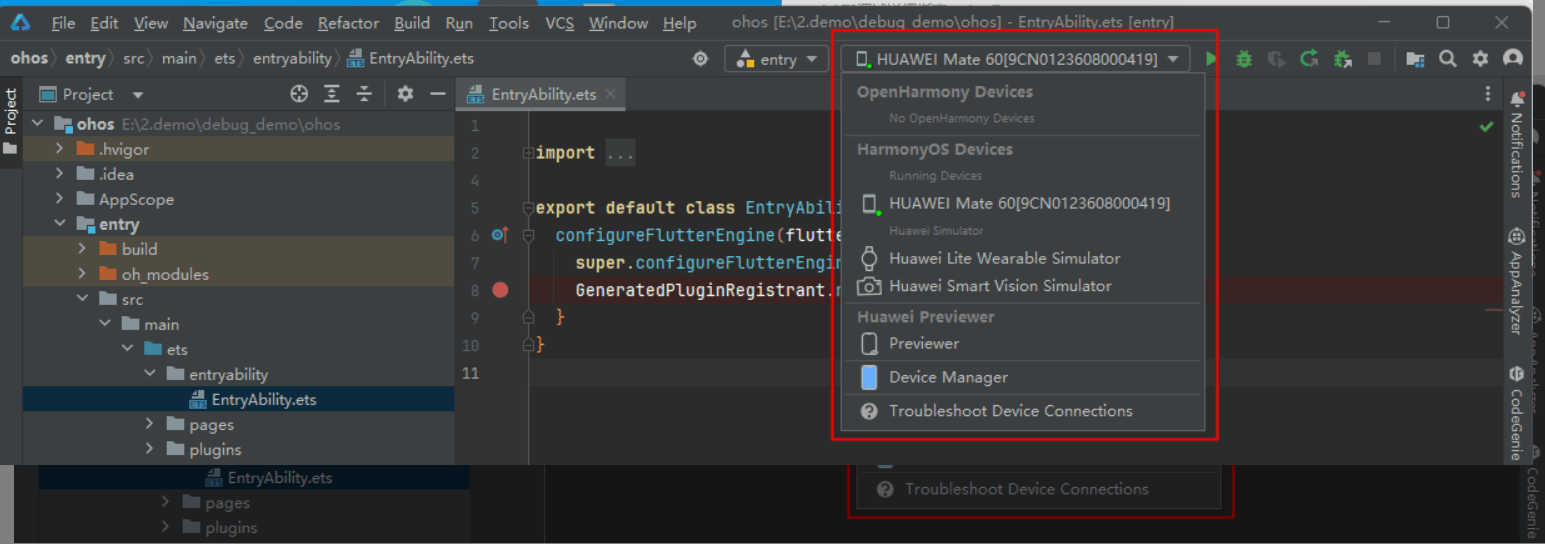Click the override gutter icon on line 6
Screen dimensions: 1545x544
[x=500, y=236]
